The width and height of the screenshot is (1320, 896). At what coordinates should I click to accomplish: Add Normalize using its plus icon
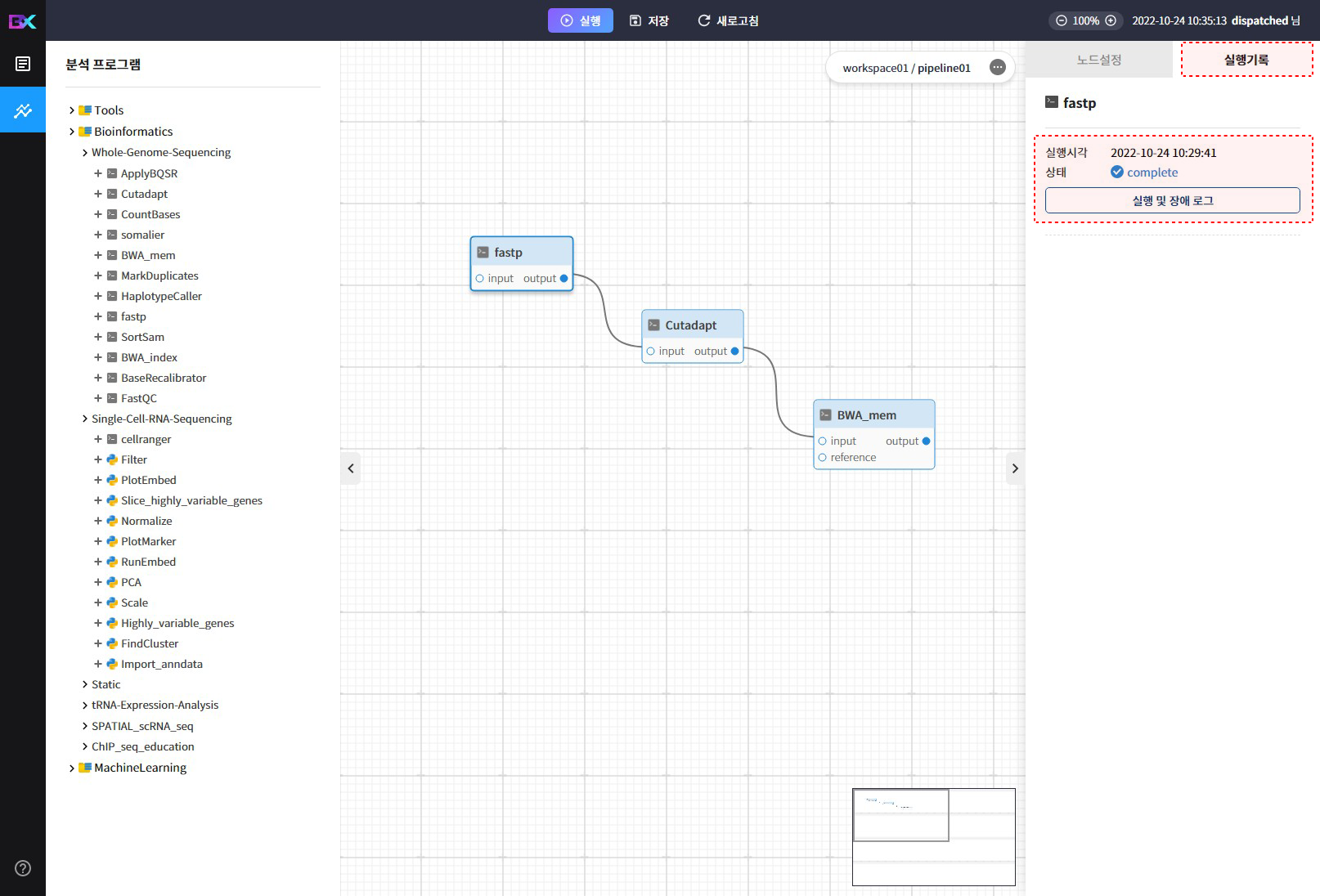click(98, 521)
